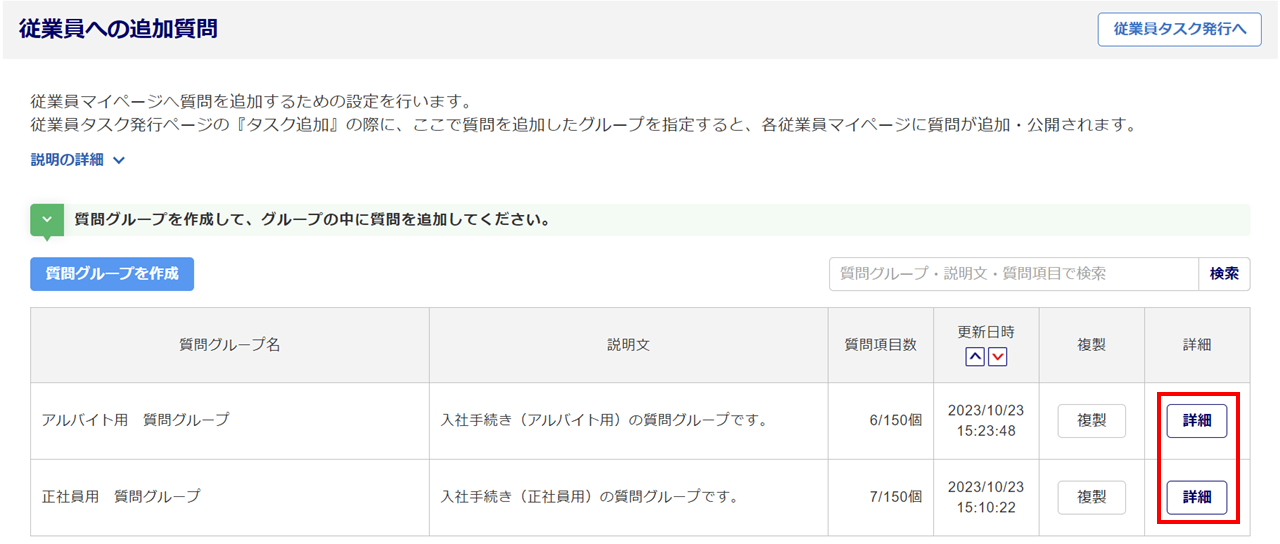Open 詳細 for 正社員用 質問グループ
The image size is (1280, 544).
[x=1196, y=497]
